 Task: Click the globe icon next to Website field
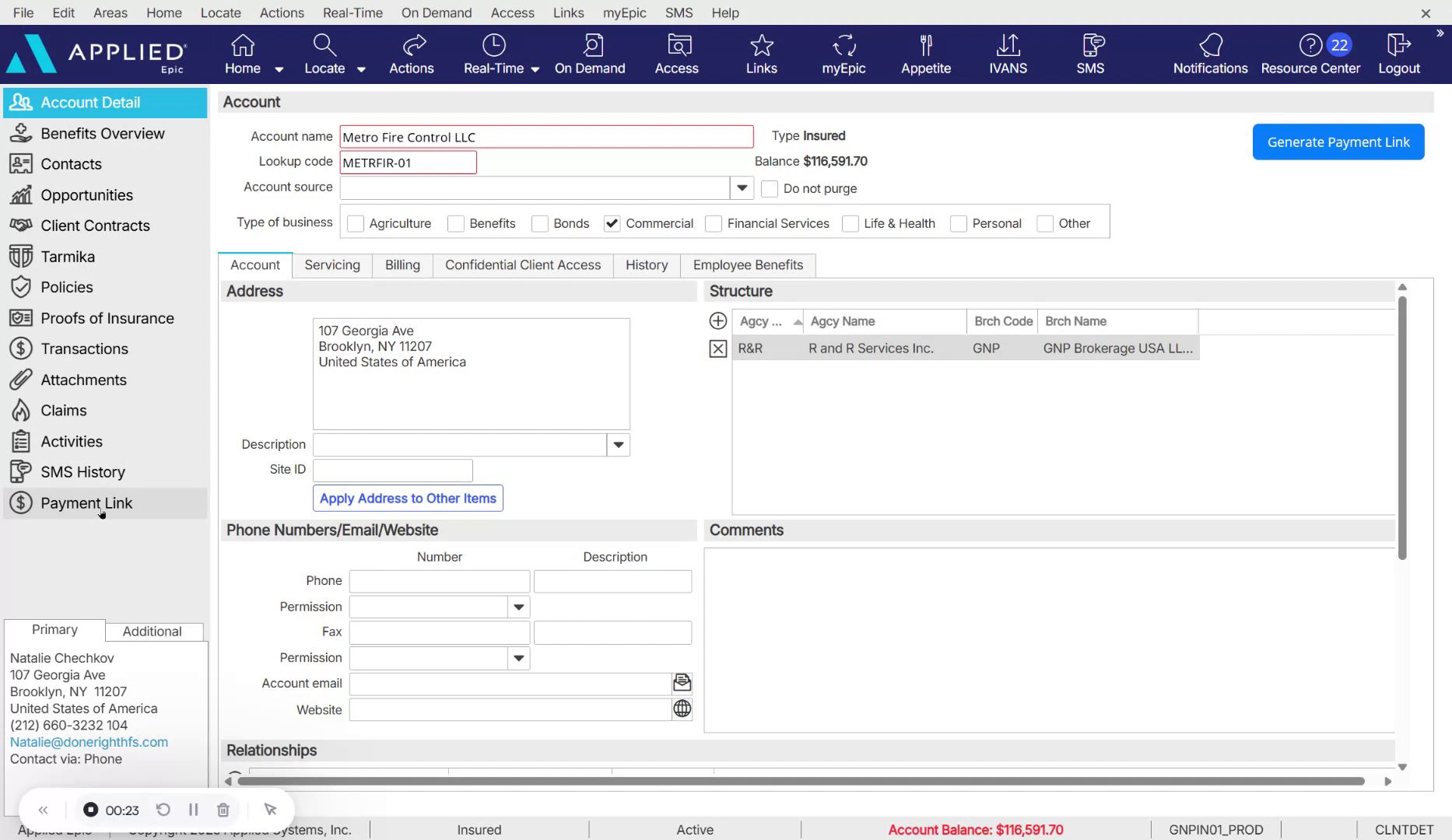tap(682, 709)
